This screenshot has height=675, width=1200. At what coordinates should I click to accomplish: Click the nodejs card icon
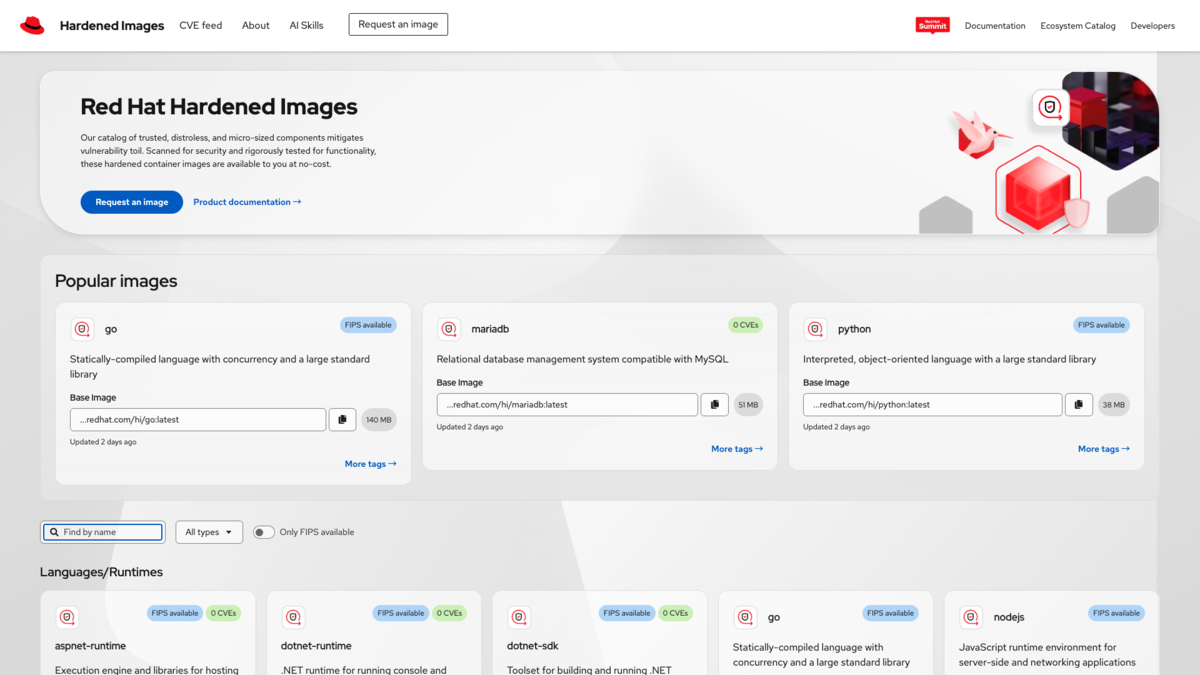pyautogui.click(x=971, y=617)
